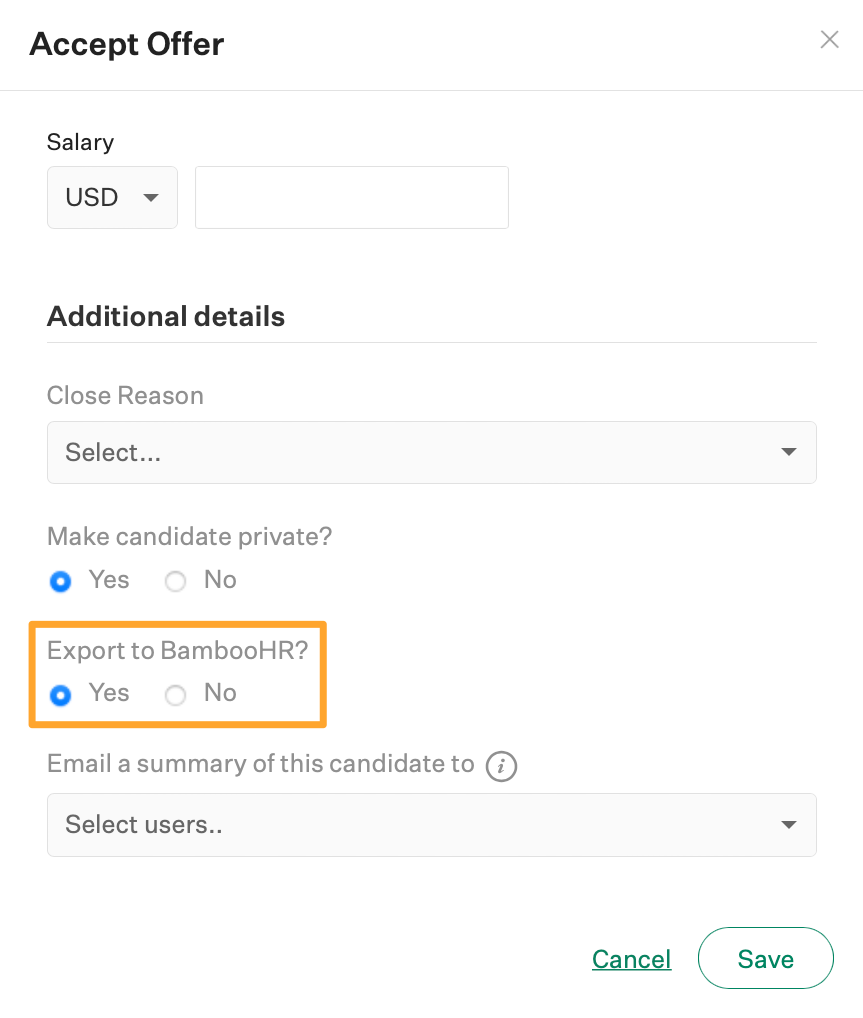Open the USD currency dropdown
The image size is (863, 1018).
111,198
